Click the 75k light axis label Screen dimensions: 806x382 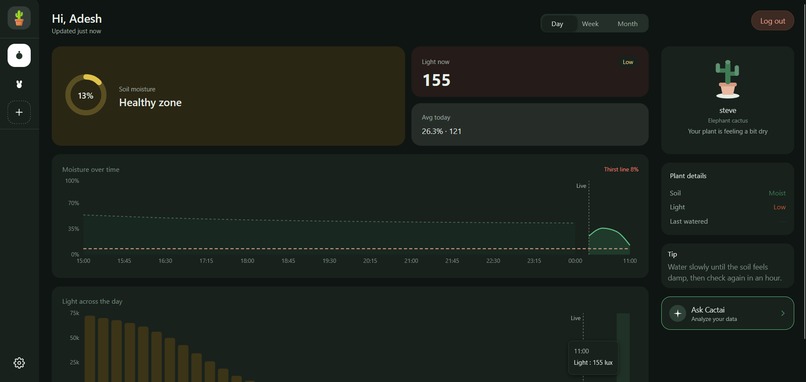click(x=75, y=313)
